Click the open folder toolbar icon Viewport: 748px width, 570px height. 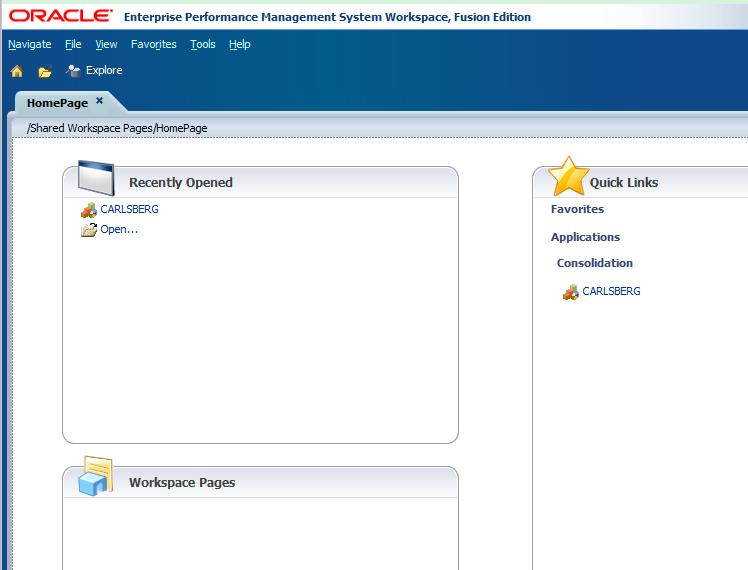point(45,72)
